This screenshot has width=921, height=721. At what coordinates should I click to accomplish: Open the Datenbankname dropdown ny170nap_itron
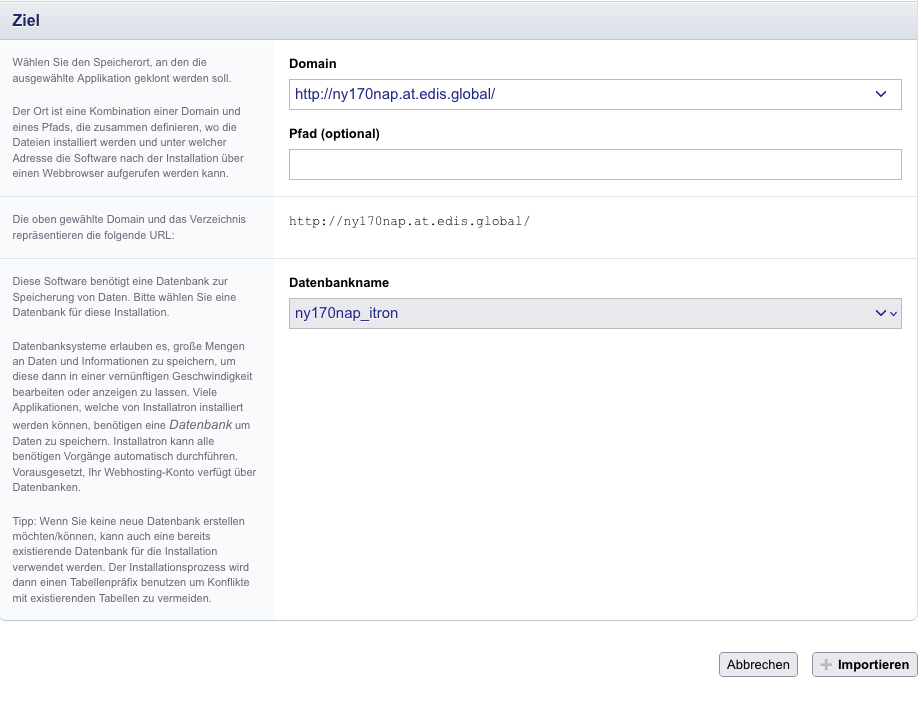(x=595, y=314)
